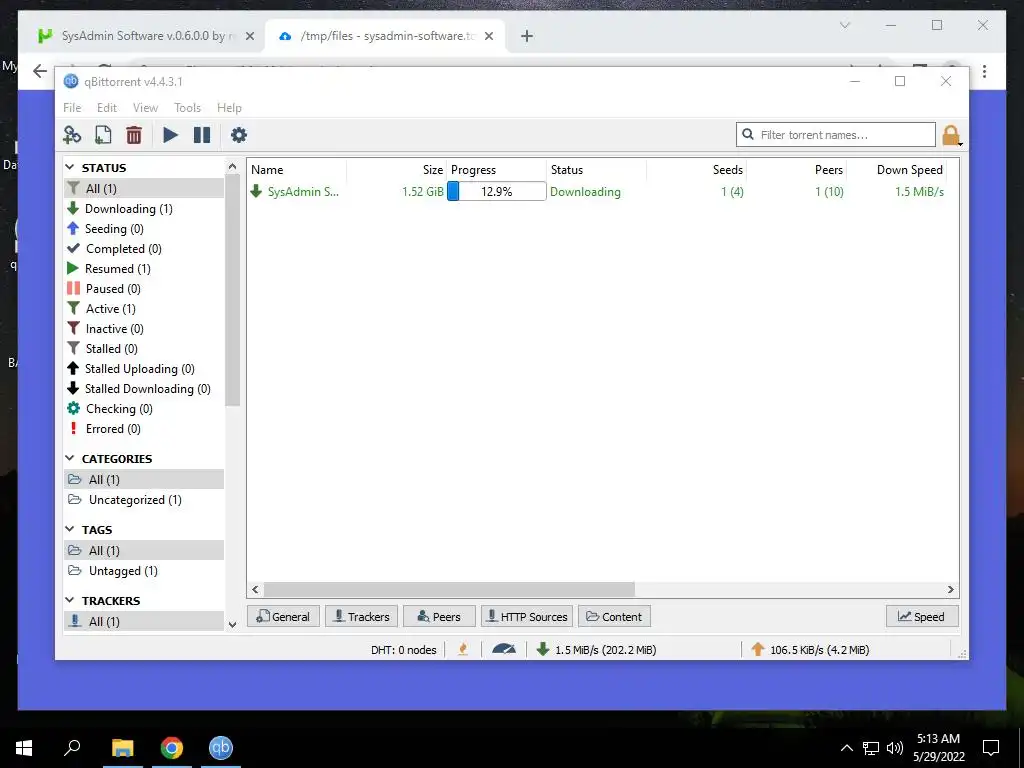This screenshot has width=1024, height=768.
Task: Select the Stalled (0) filter
Action: pos(144,349)
